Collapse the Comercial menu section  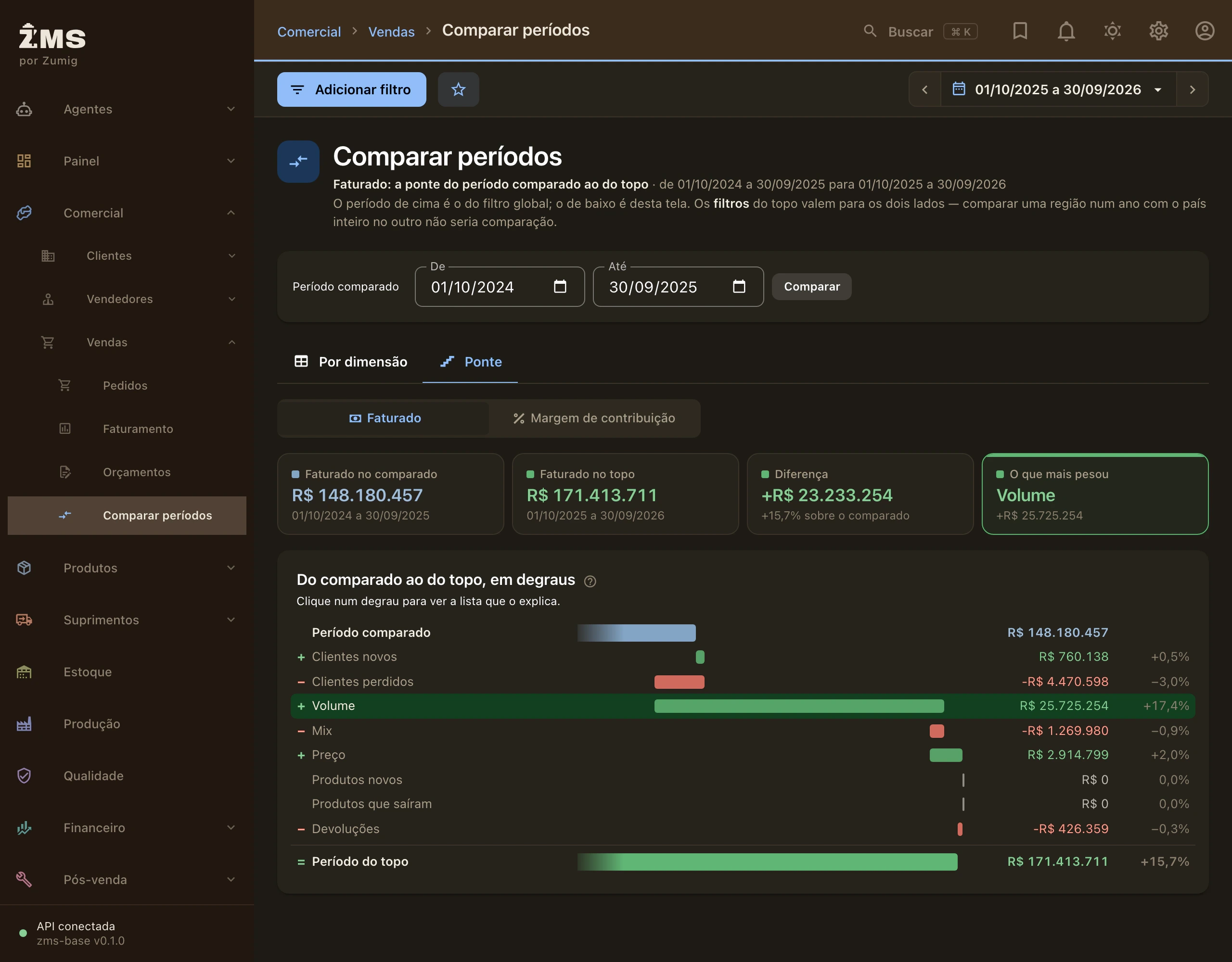tap(127, 213)
